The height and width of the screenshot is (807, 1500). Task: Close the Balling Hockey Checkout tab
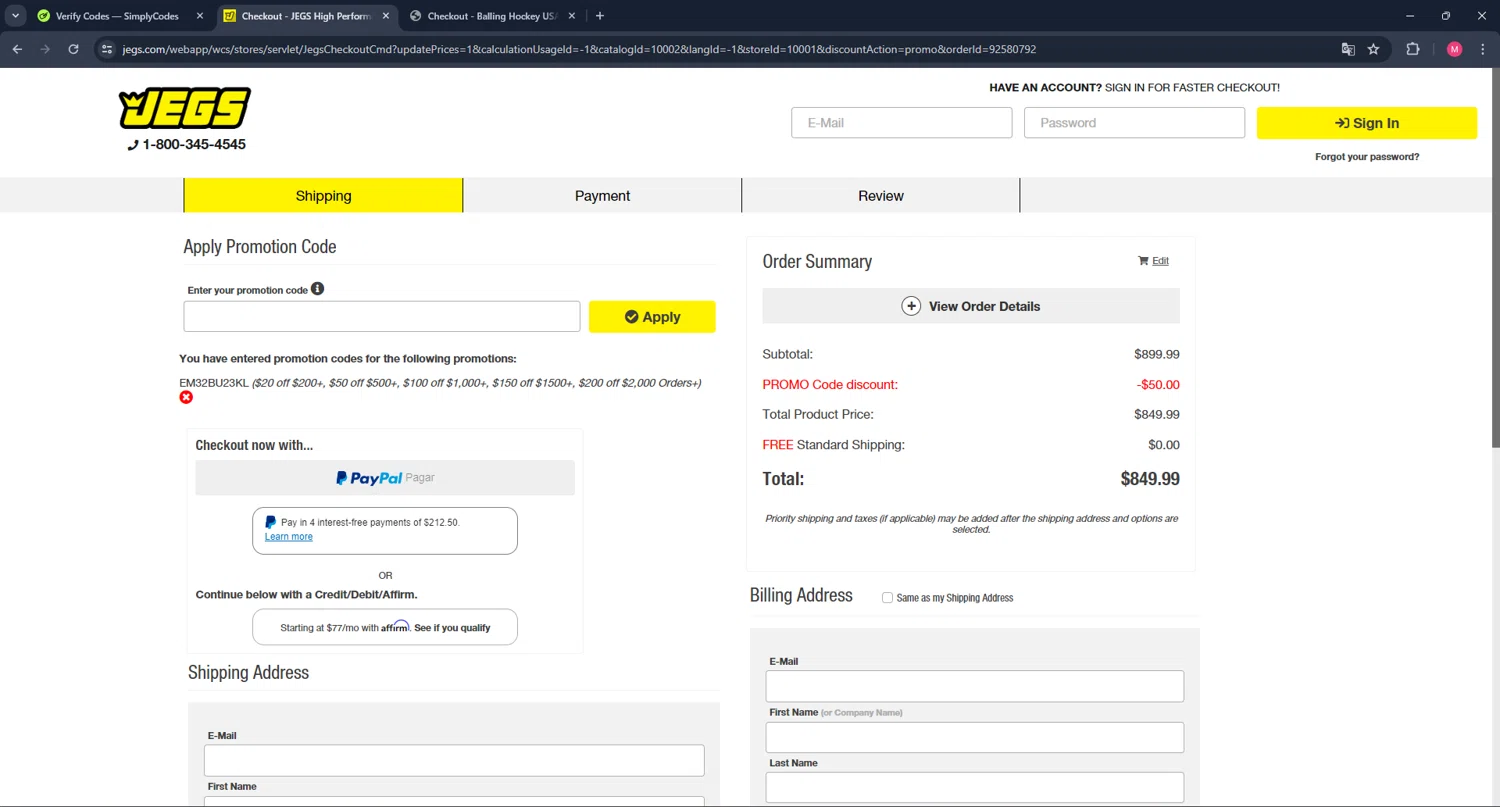[574, 16]
